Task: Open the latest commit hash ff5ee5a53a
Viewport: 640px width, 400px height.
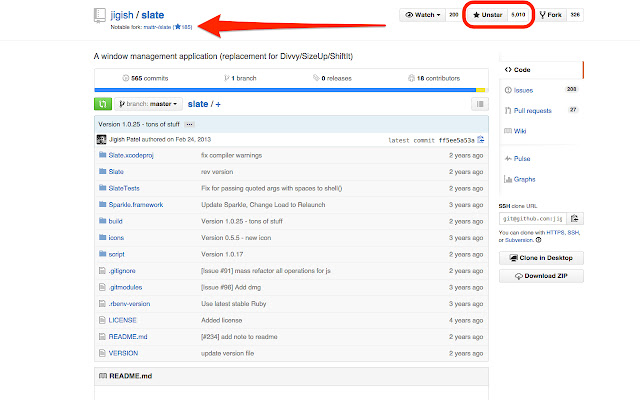Action: point(456,140)
